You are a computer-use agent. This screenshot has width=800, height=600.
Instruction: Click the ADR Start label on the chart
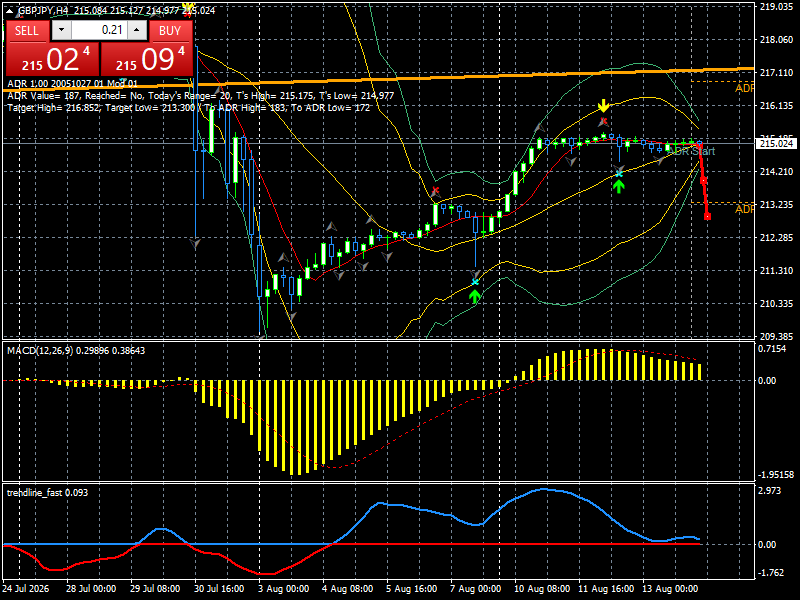tap(691, 152)
